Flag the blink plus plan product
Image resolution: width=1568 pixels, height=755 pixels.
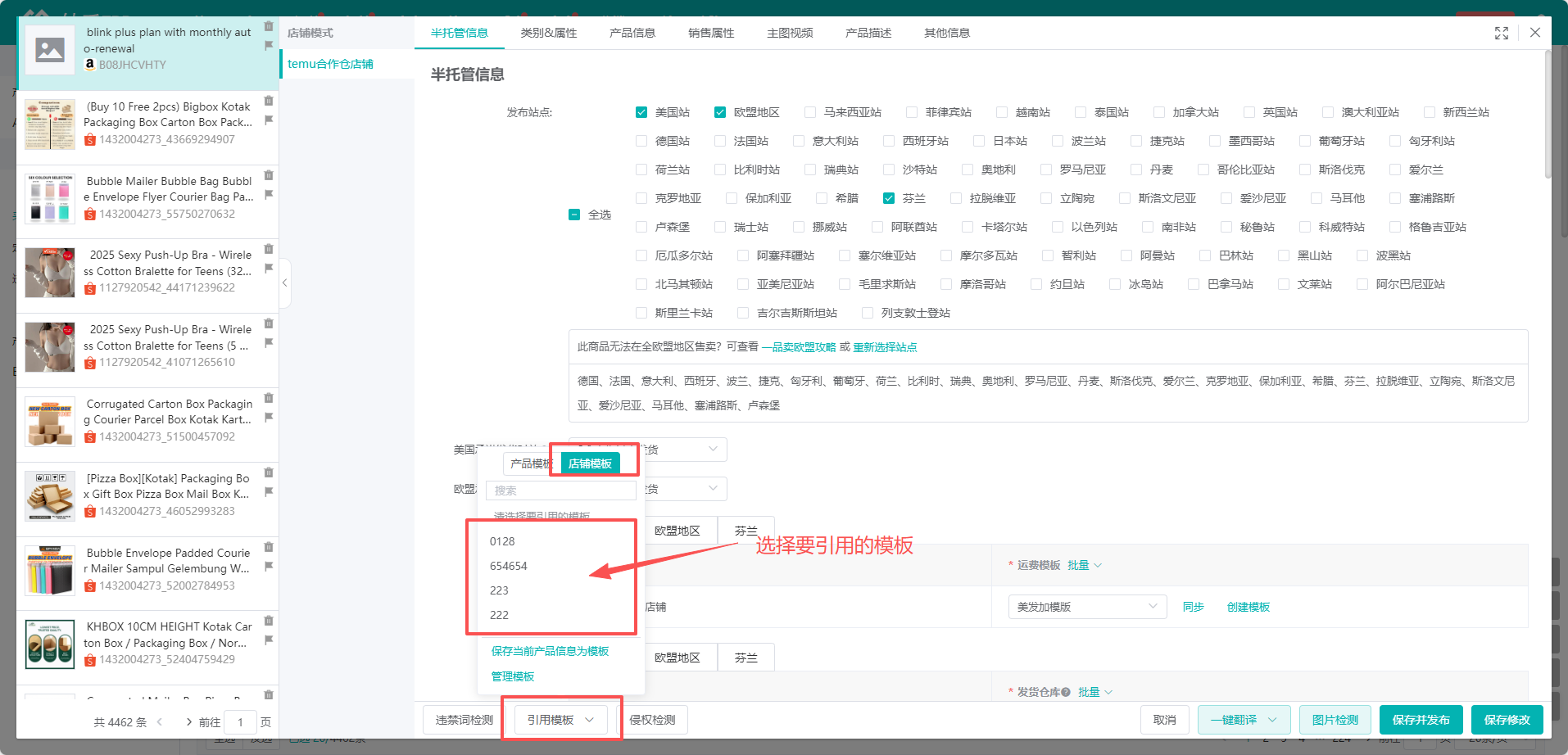tap(269, 46)
